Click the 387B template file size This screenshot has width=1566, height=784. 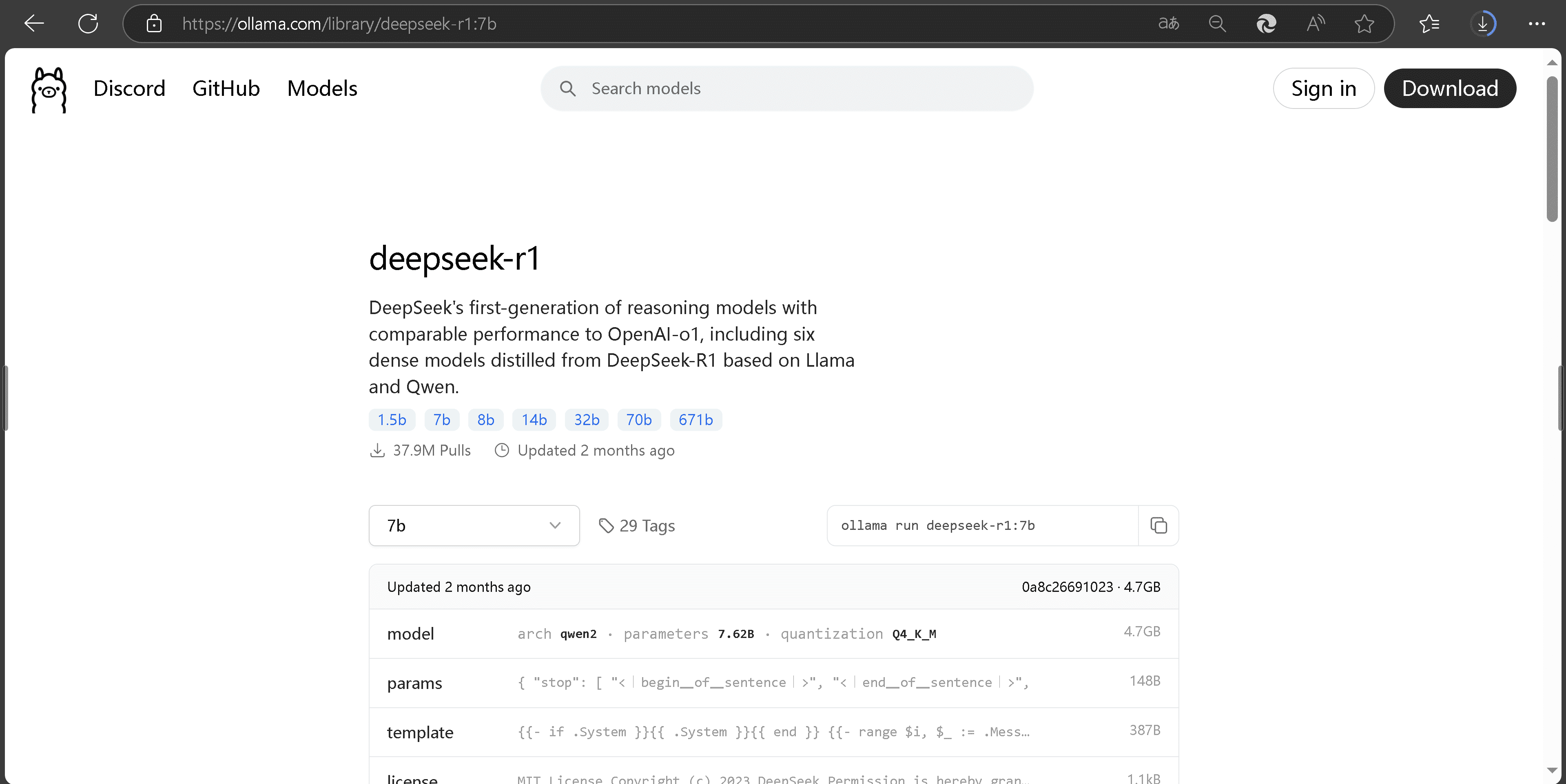[1145, 730]
